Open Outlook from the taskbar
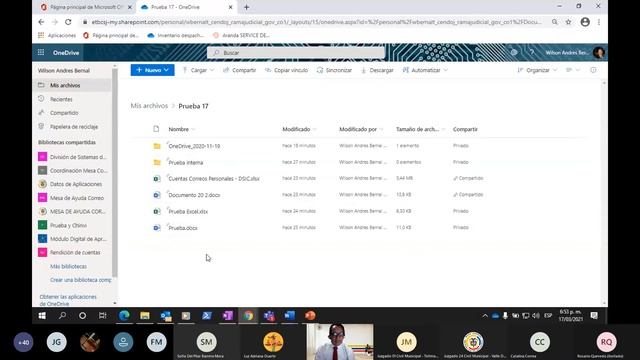 (x=166, y=316)
